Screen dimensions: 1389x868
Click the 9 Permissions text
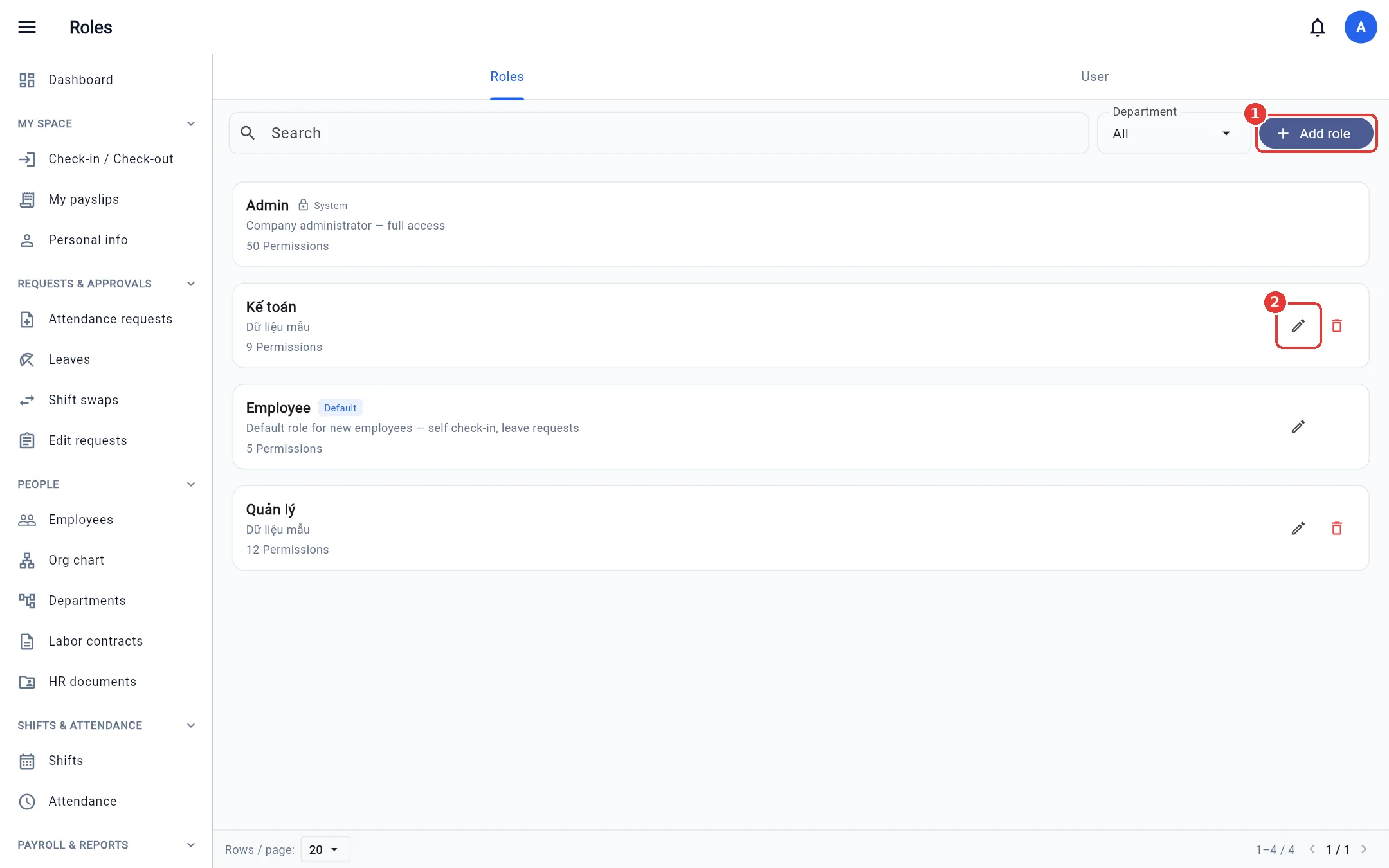coord(284,347)
